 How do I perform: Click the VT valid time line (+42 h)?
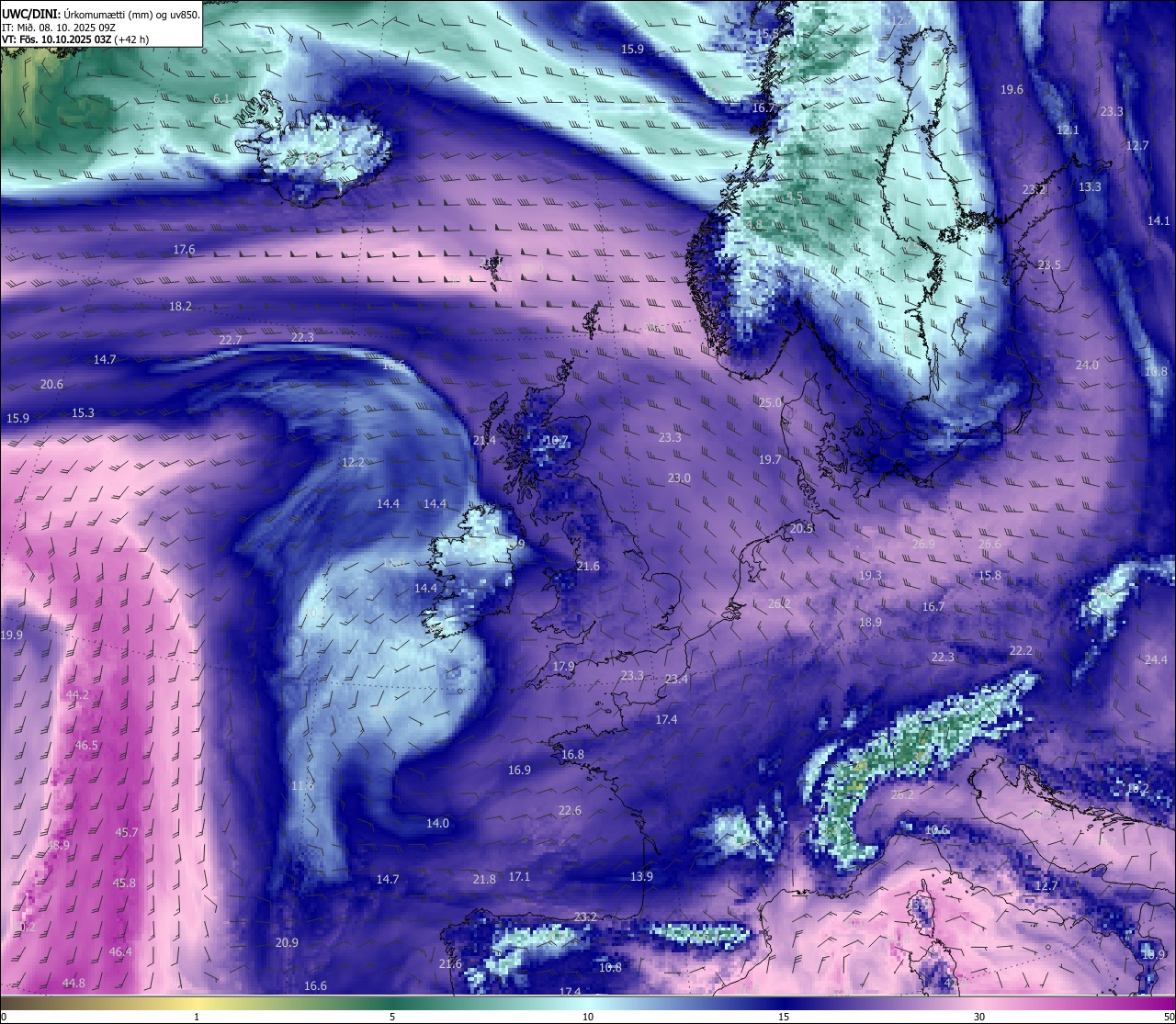[x=75, y=39]
